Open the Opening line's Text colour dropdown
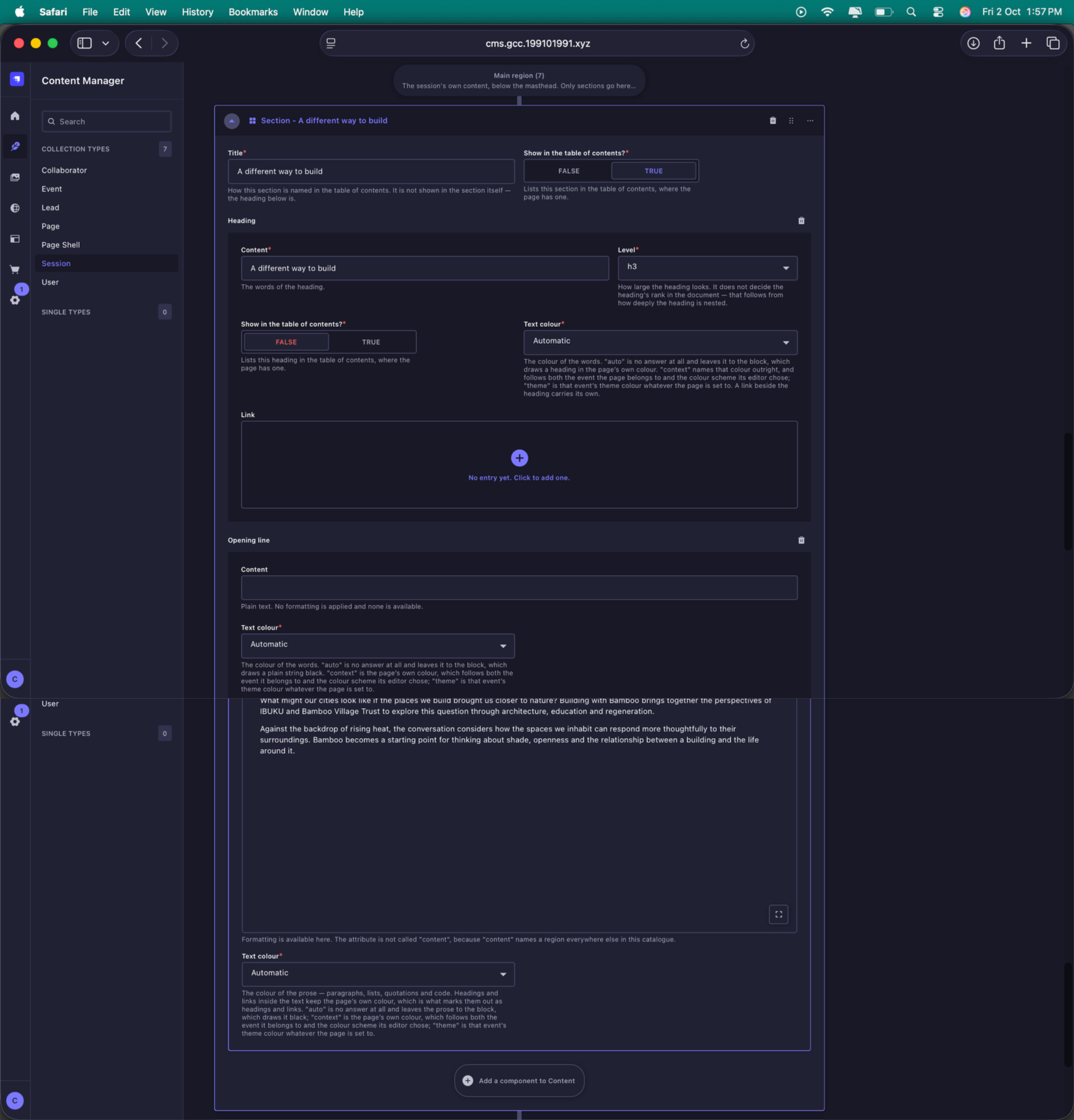 pos(378,646)
